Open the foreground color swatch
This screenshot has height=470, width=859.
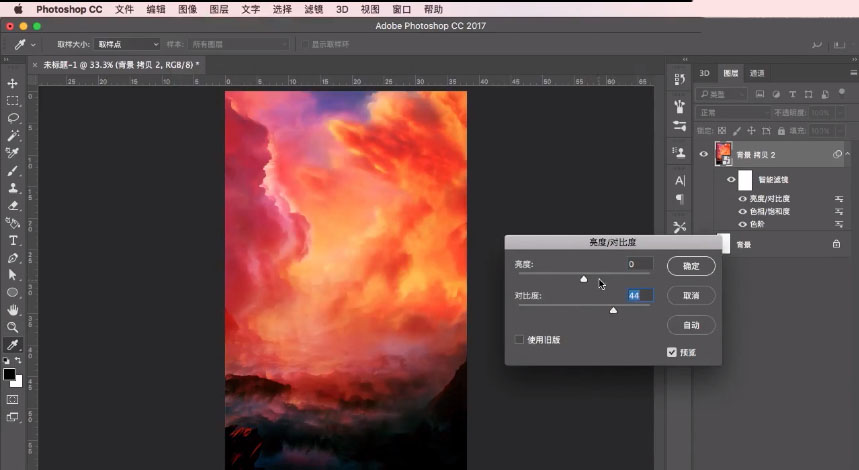pyautogui.click(x=9, y=374)
